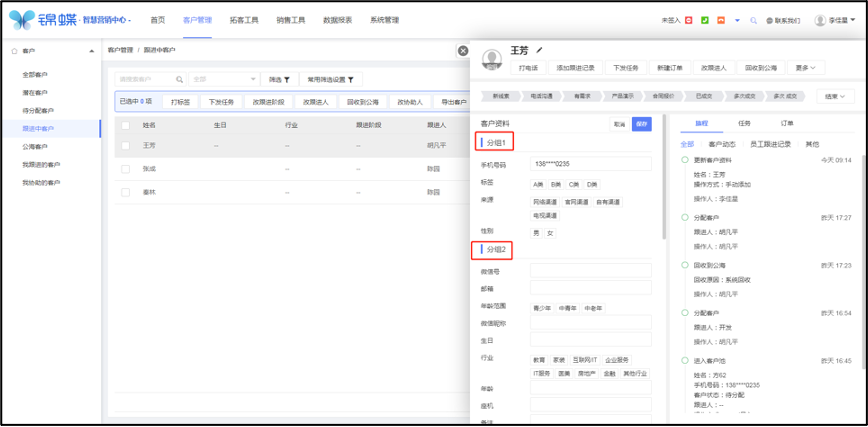Collapse the 客户 sidebar section
Screen dimensions: 868x427
coord(91,51)
